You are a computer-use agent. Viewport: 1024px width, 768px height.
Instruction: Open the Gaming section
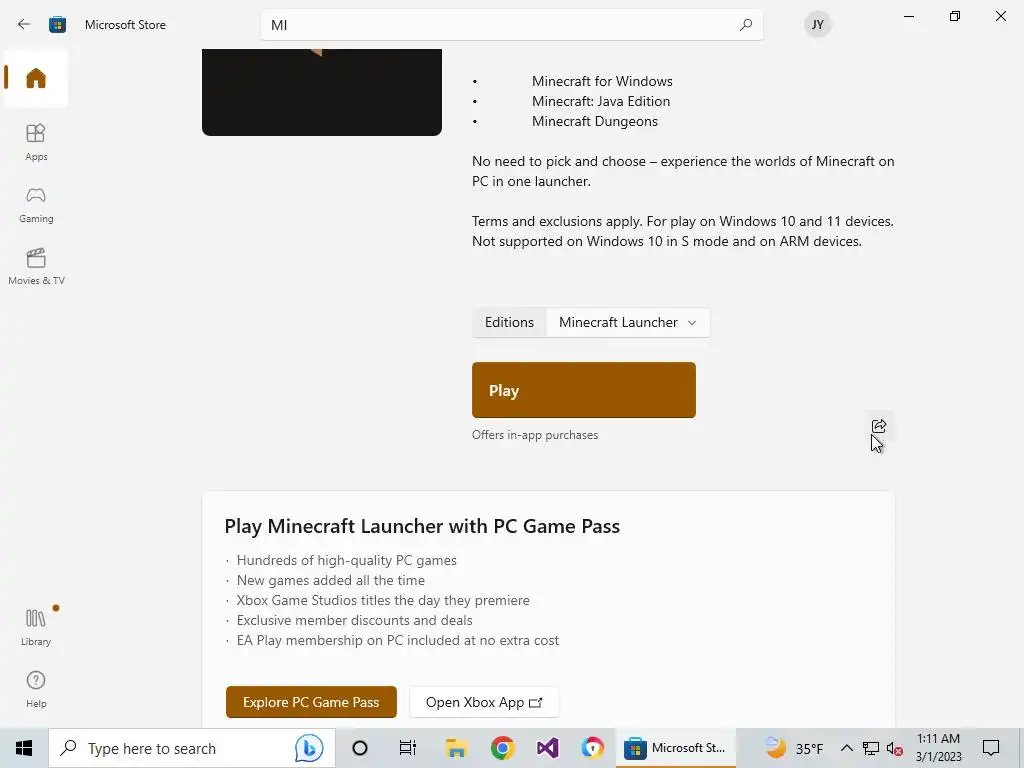click(36, 204)
